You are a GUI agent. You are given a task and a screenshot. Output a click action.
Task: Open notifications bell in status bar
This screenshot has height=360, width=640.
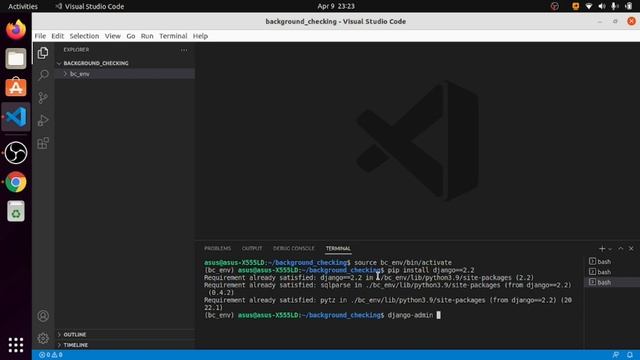630,355
